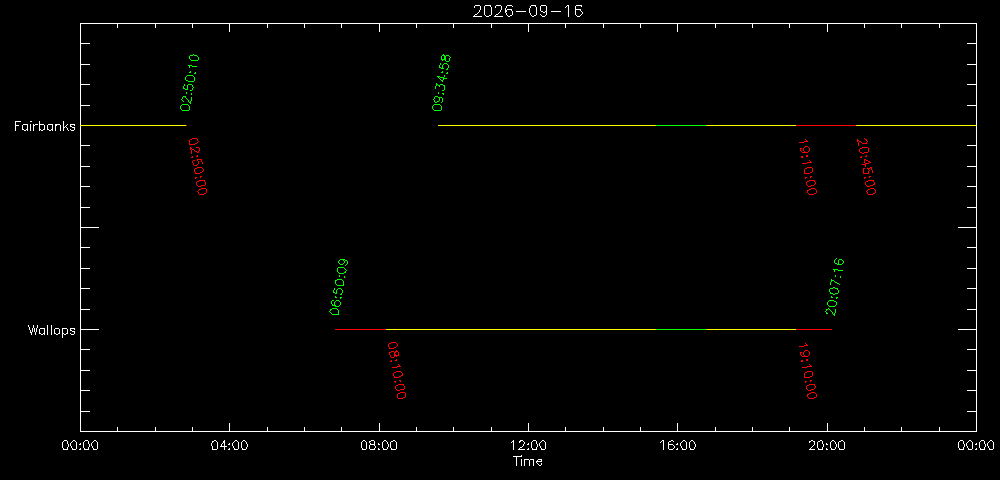Click the 16:00 tick label on axis
Viewport: 1000px width, 480px height.
[x=677, y=445]
